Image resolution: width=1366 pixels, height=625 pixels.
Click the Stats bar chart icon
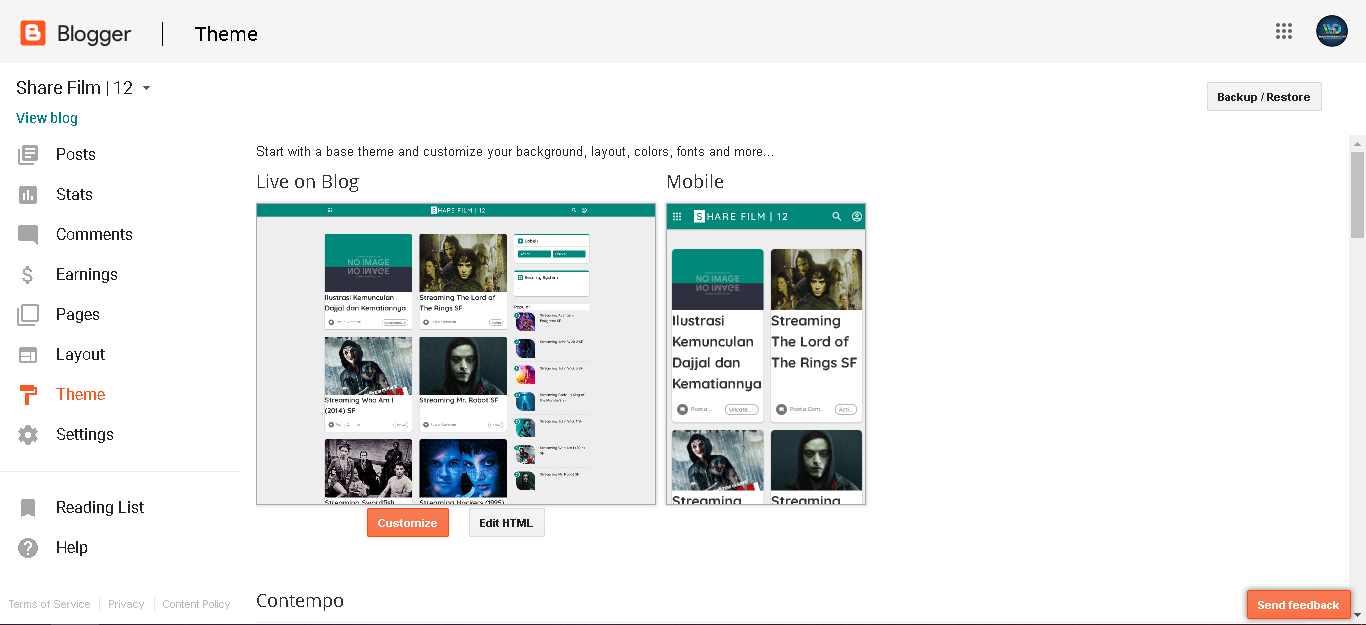pyautogui.click(x=28, y=194)
